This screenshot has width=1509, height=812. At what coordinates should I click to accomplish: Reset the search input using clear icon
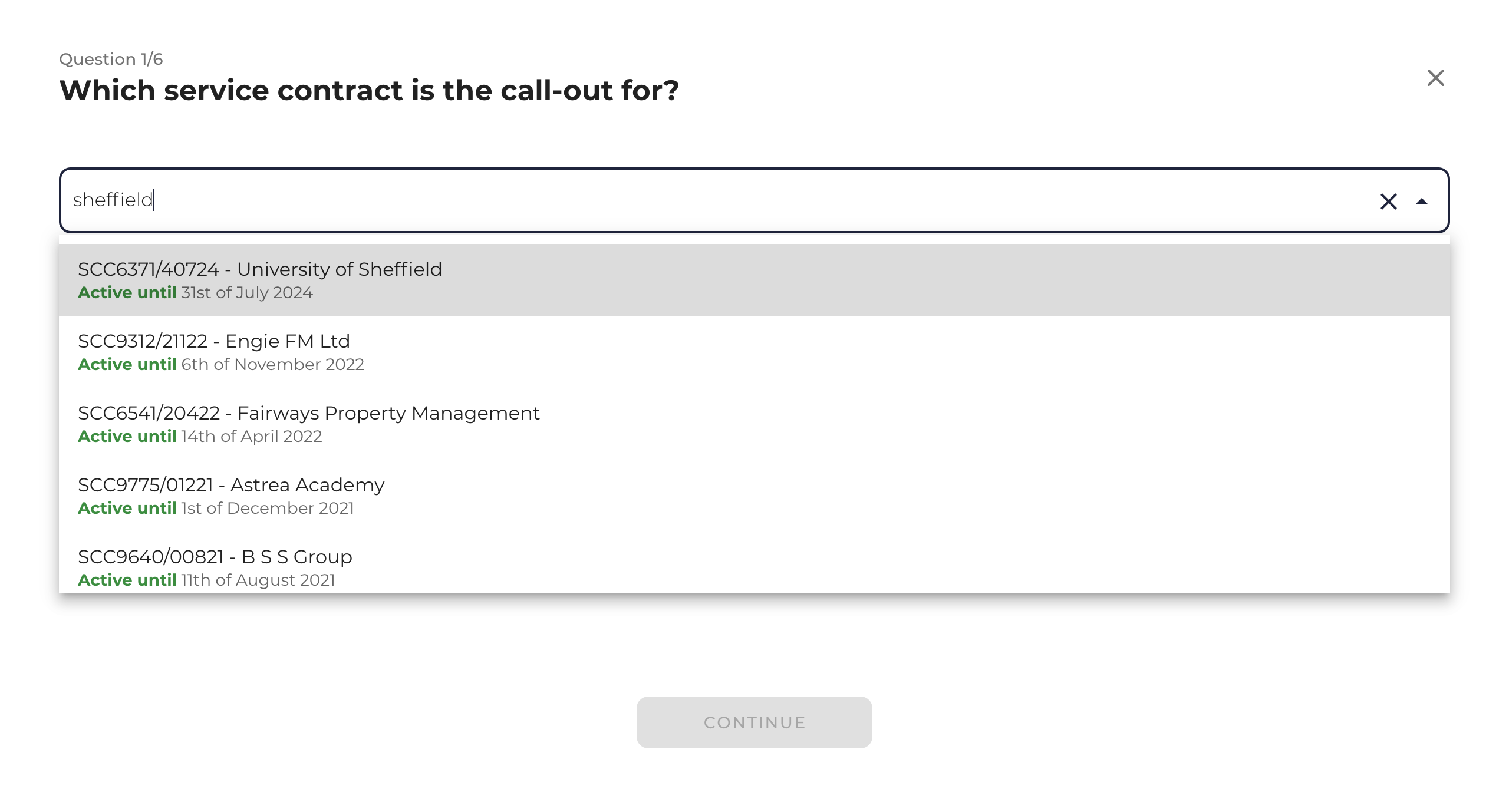pyautogui.click(x=1389, y=202)
